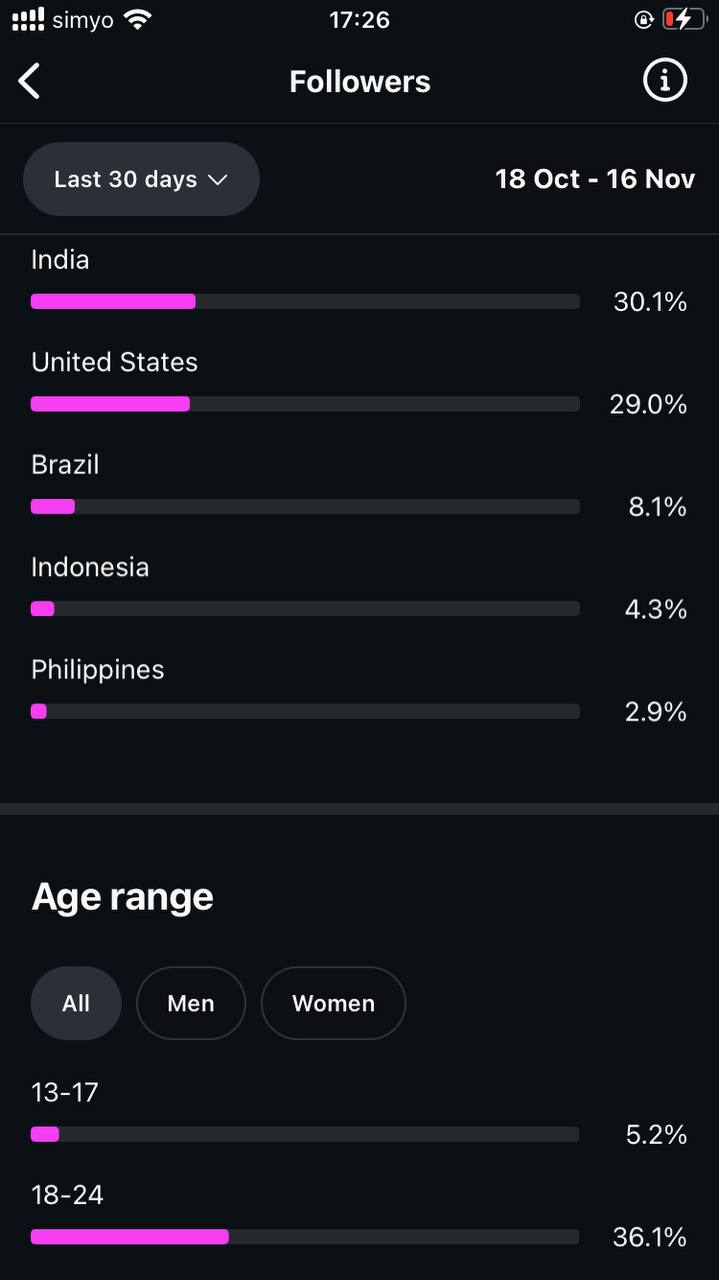
Task: Tap the back arrow icon
Action: pyautogui.click(x=30, y=81)
